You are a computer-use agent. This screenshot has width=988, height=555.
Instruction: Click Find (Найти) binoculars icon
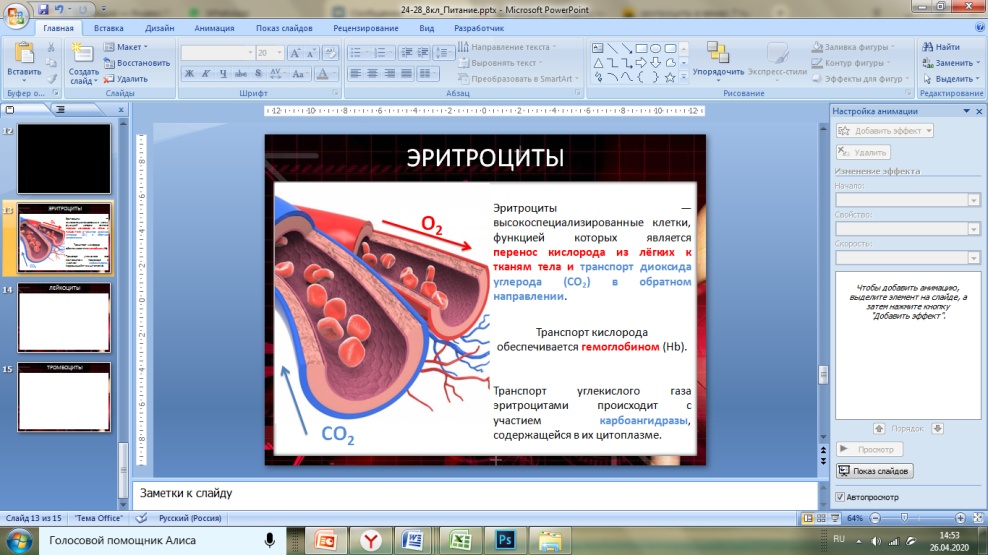click(x=929, y=47)
